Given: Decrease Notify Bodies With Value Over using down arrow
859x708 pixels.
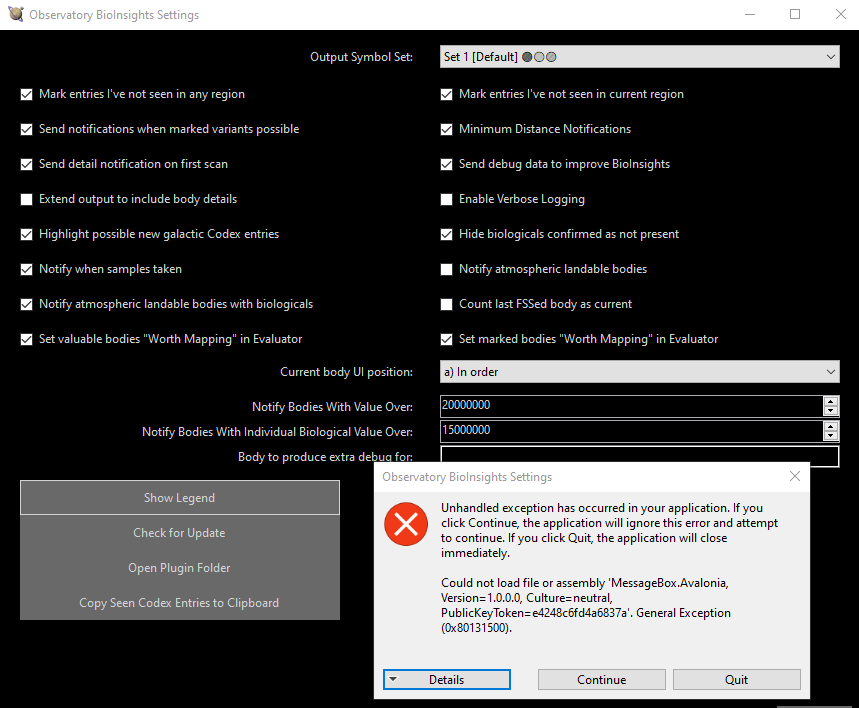Looking at the screenshot, I should pos(831,411).
